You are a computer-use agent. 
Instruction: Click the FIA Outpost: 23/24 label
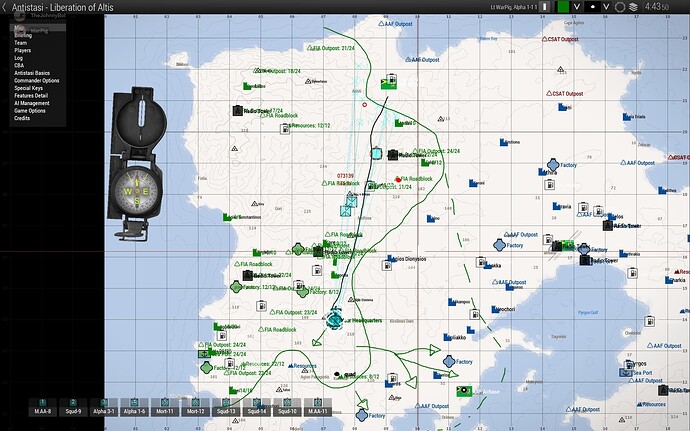click(294, 312)
